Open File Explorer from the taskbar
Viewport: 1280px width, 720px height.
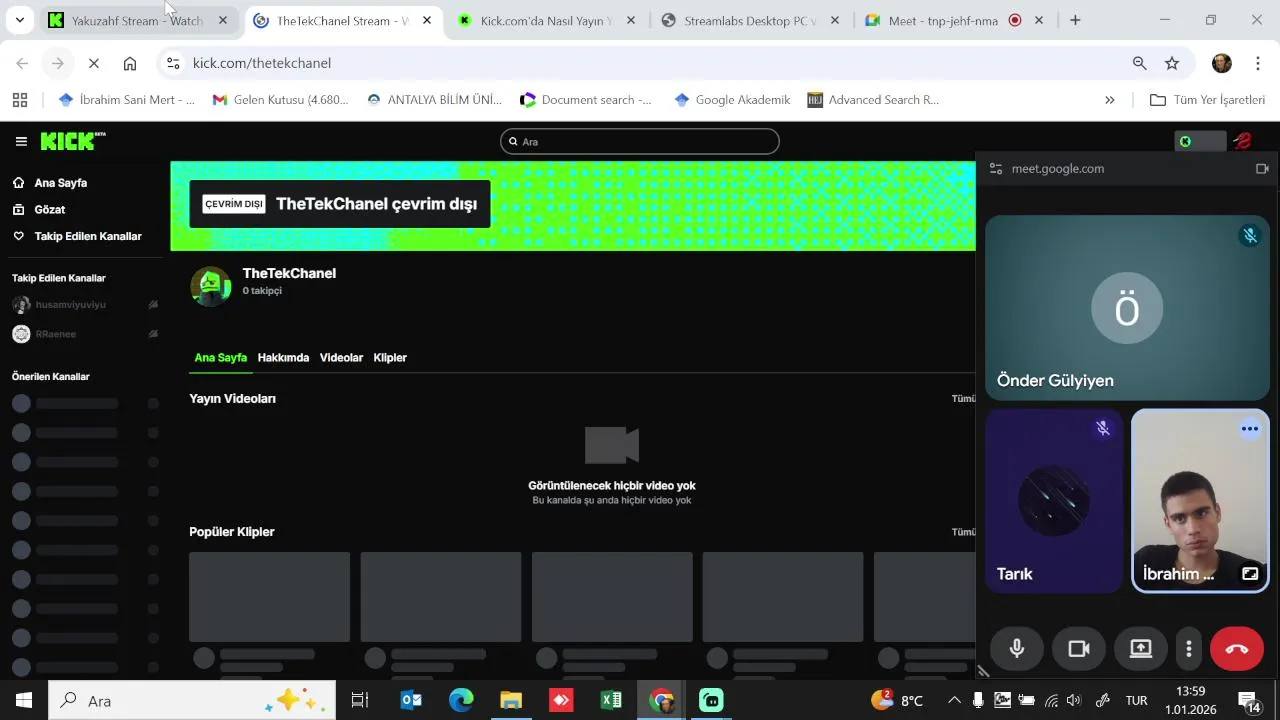[511, 701]
